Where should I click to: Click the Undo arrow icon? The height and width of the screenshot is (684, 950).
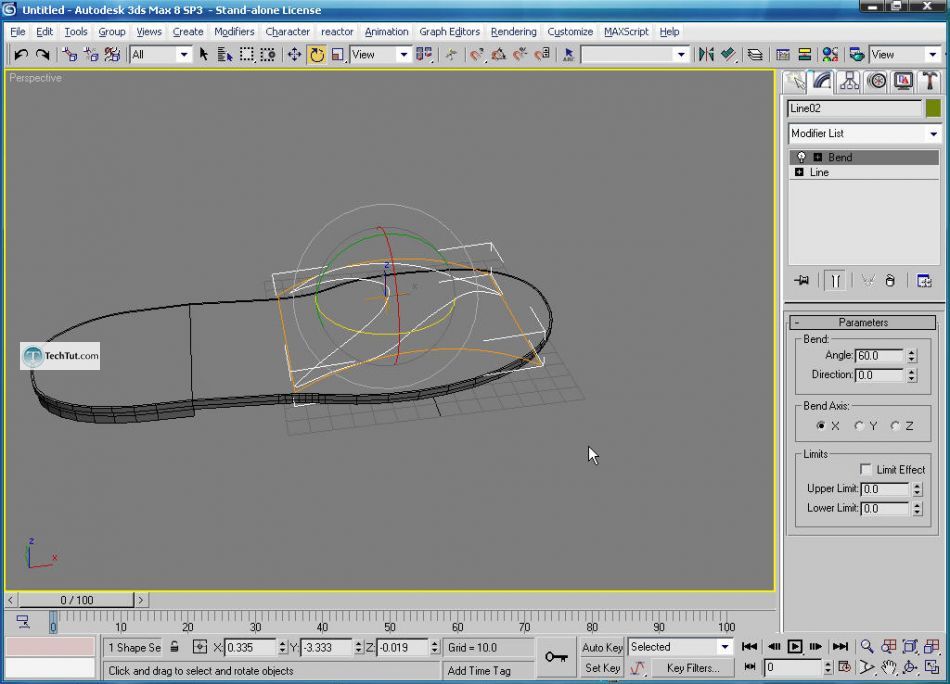21,55
